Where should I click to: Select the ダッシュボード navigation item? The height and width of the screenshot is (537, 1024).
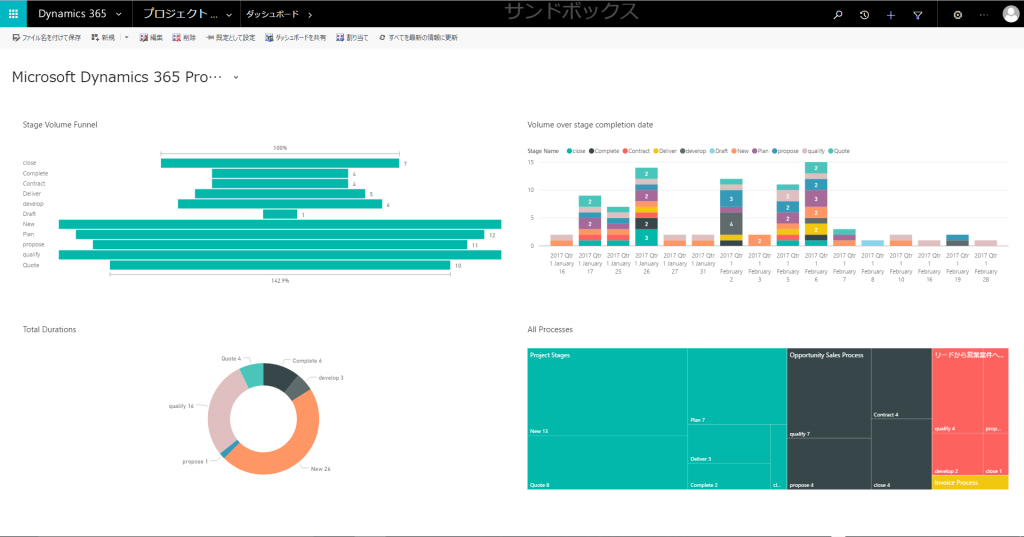pyautogui.click(x=272, y=14)
